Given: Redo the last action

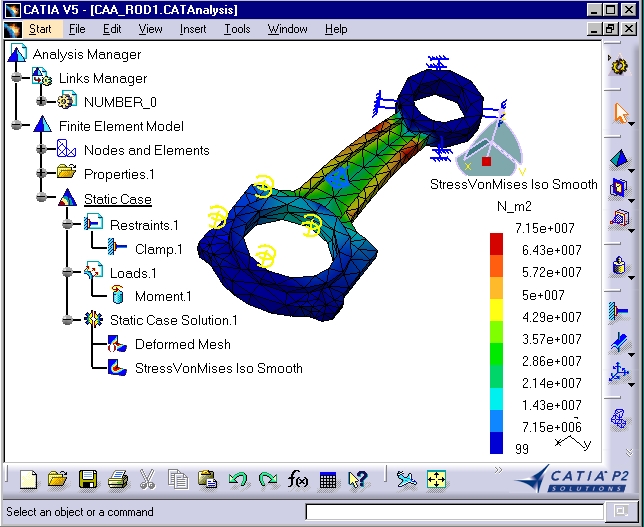Looking at the screenshot, I should pyautogui.click(x=268, y=480).
